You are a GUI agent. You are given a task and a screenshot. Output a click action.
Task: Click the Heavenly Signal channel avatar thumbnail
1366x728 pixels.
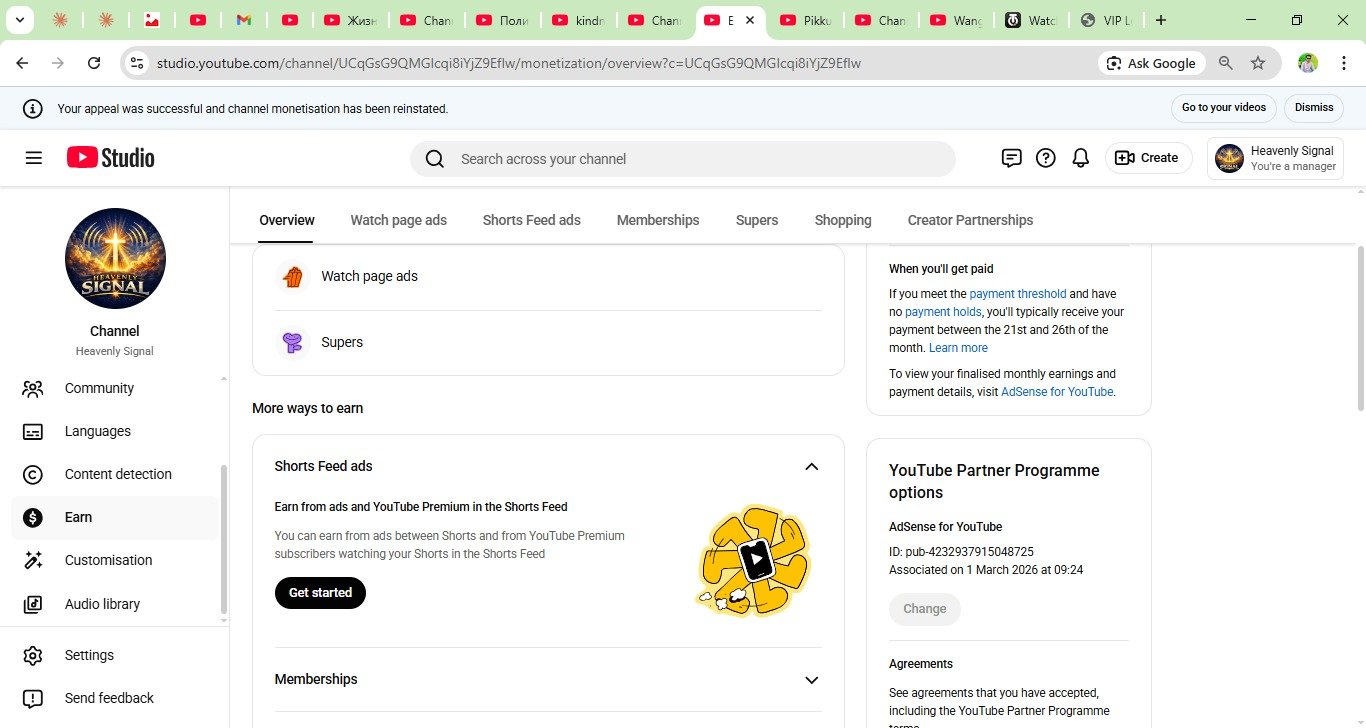115,258
